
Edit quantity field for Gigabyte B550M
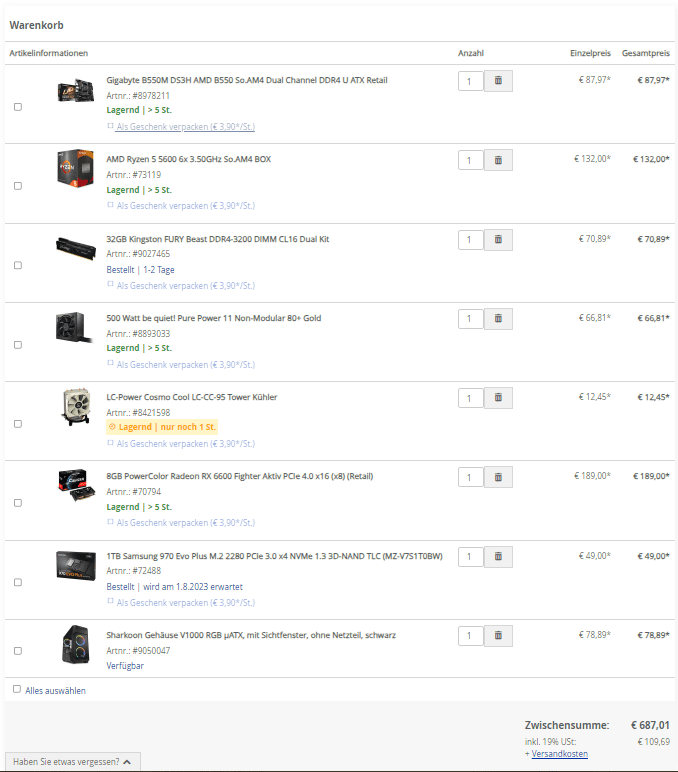(x=470, y=81)
